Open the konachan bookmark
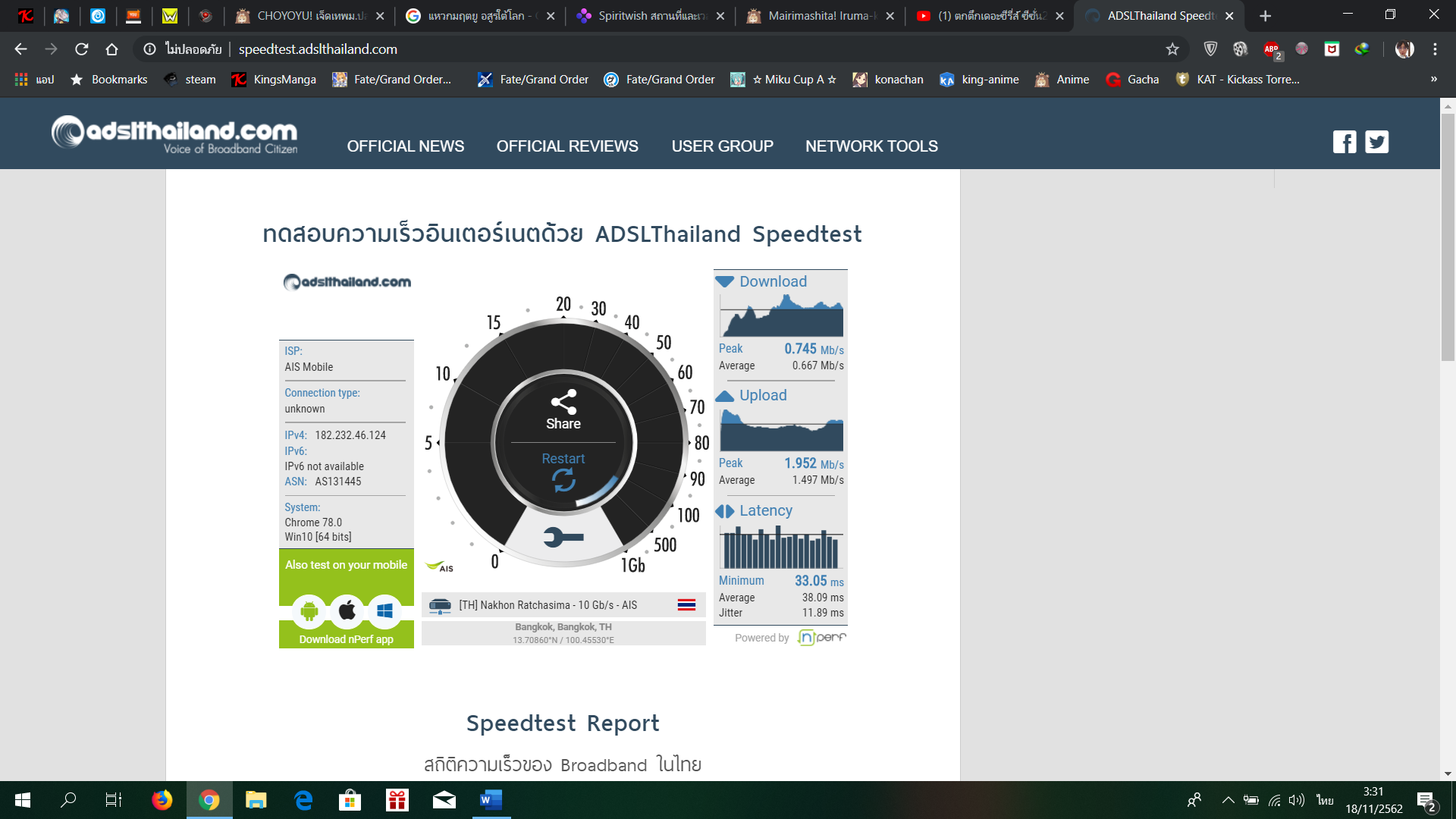Viewport: 1456px width, 819px height. coord(888,79)
